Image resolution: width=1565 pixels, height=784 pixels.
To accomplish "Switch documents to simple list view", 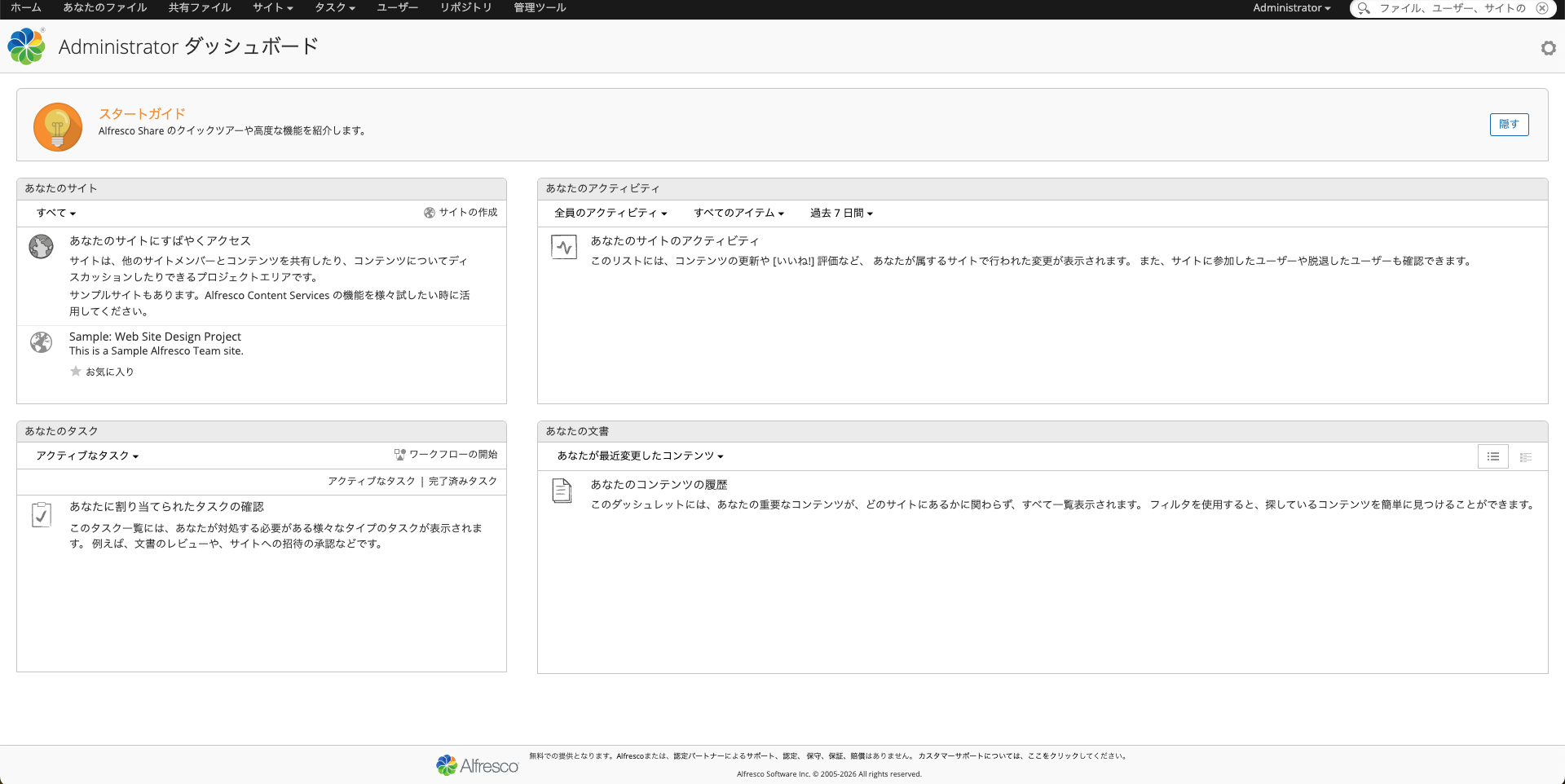I will click(1492, 456).
